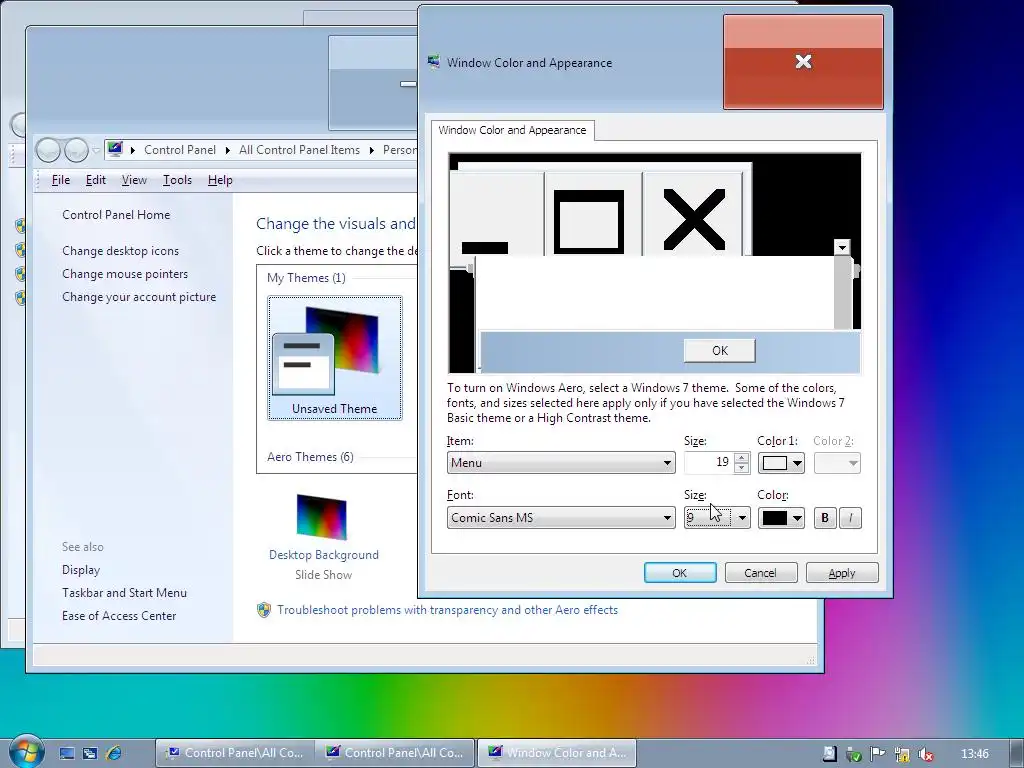The height and width of the screenshot is (768, 1024).
Task: Click the shield icon beside Troubleshoot link
Action: pos(264,610)
